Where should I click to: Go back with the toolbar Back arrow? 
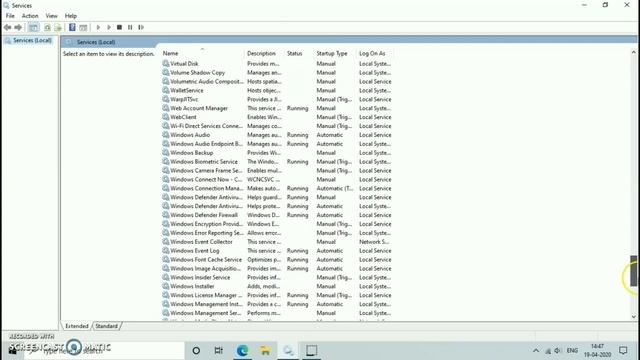coord(7,27)
